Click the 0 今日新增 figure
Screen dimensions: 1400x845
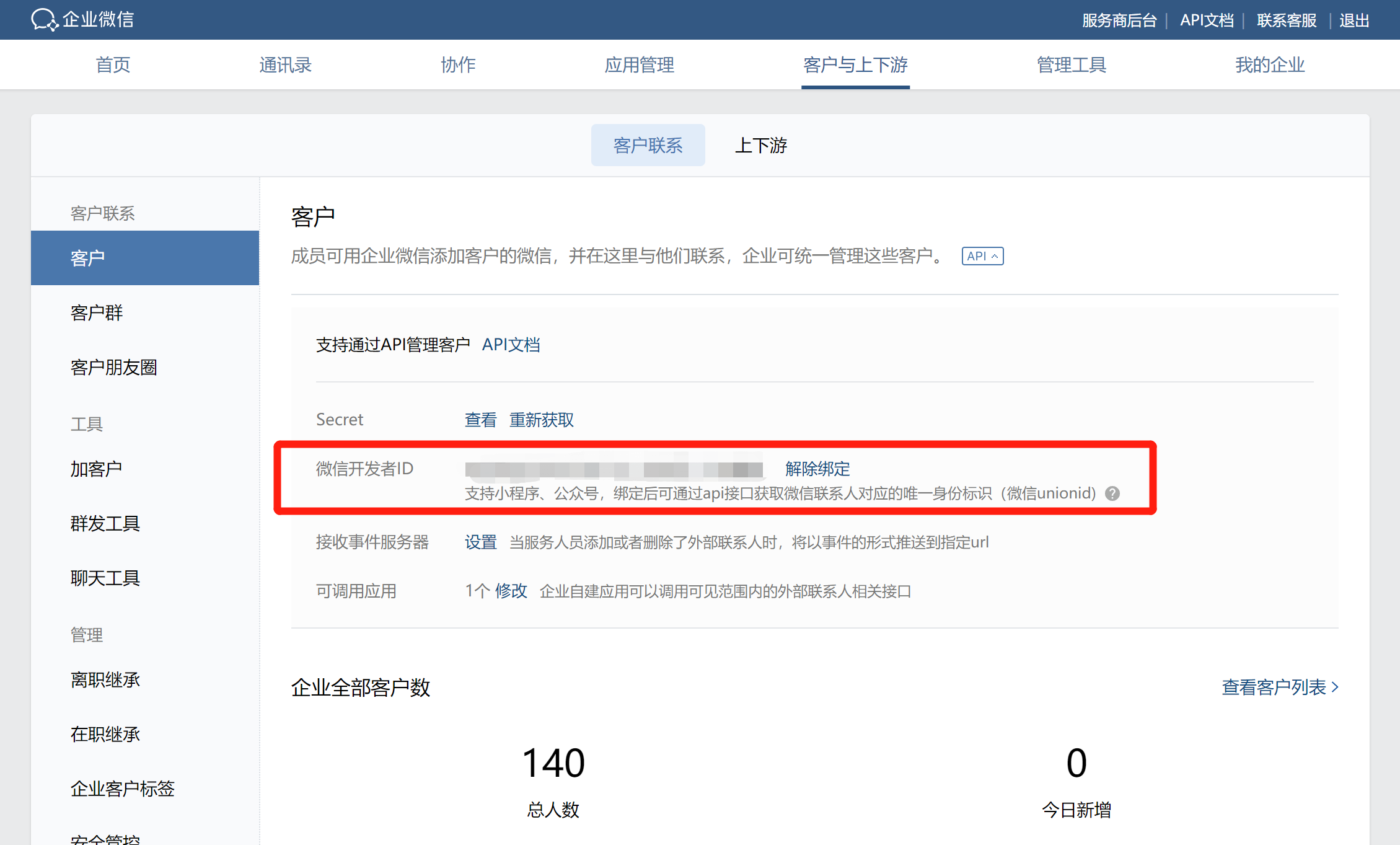(1076, 763)
